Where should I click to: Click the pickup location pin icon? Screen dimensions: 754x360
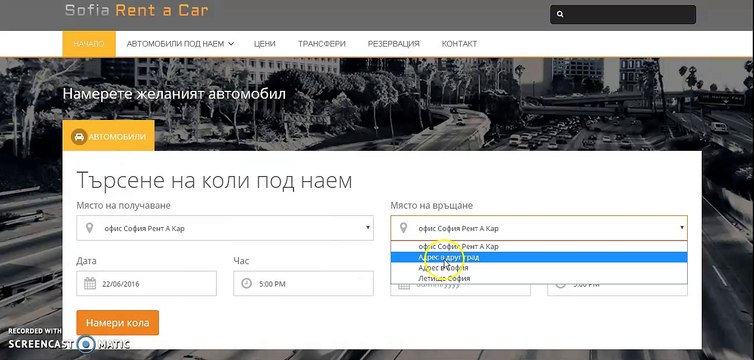pos(89,228)
